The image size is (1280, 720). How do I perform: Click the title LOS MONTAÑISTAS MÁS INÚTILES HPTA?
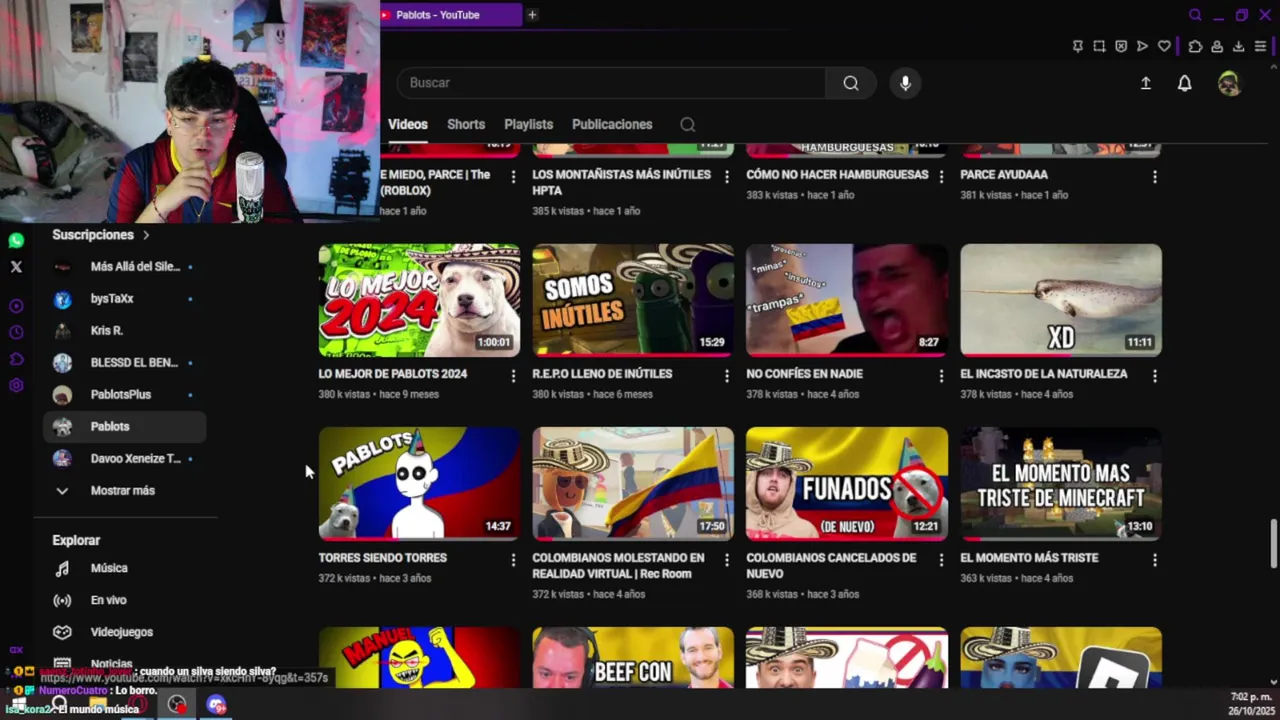point(621,183)
